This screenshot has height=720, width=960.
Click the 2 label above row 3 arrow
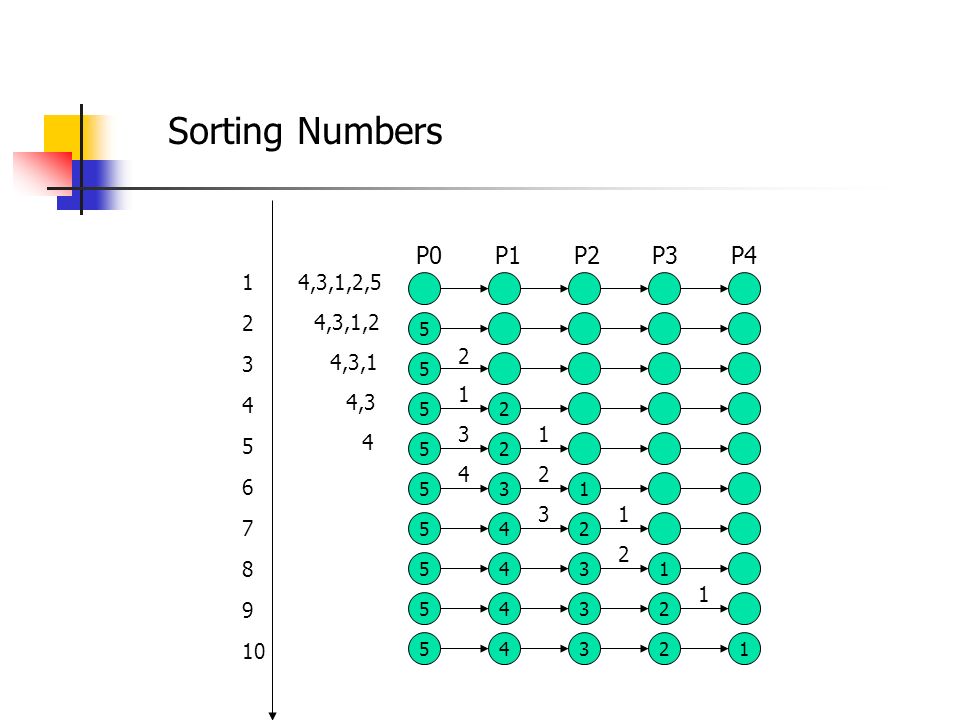(463, 356)
